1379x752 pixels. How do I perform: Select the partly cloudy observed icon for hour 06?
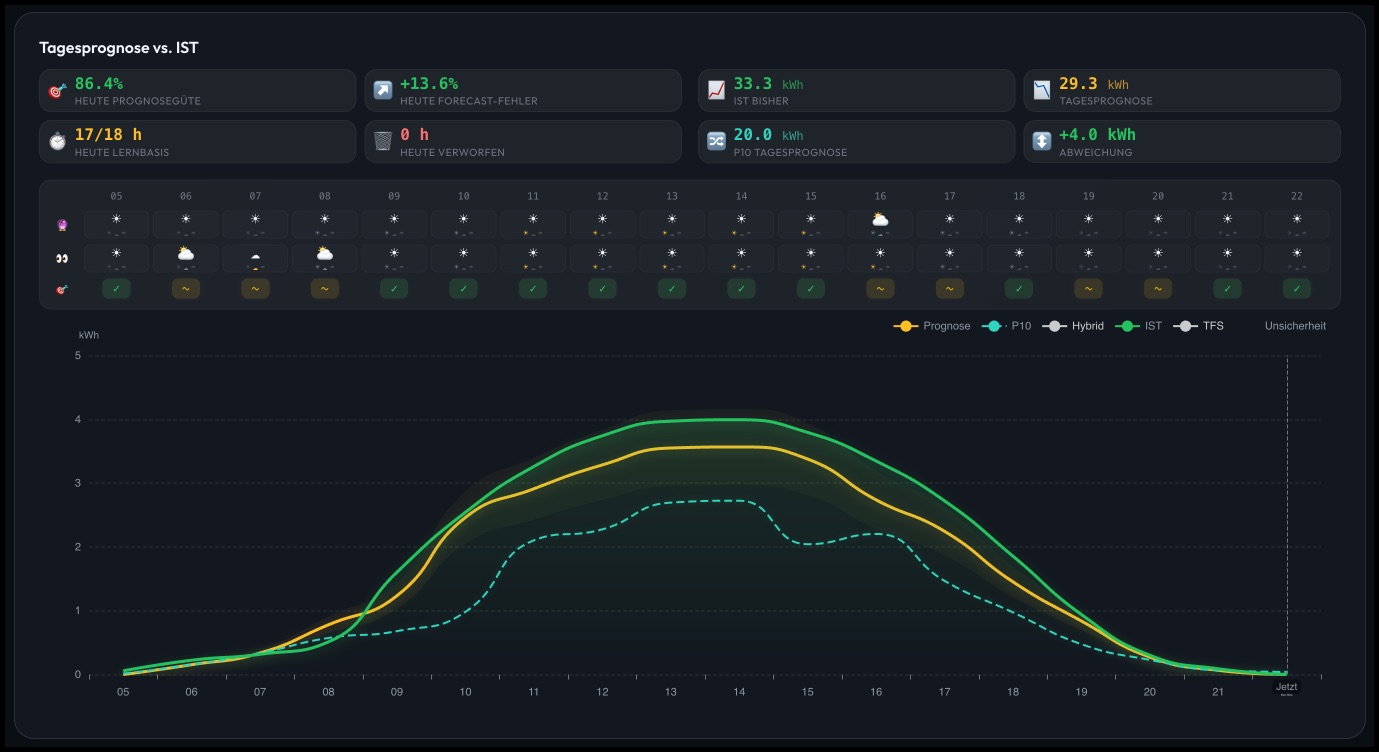(x=186, y=253)
